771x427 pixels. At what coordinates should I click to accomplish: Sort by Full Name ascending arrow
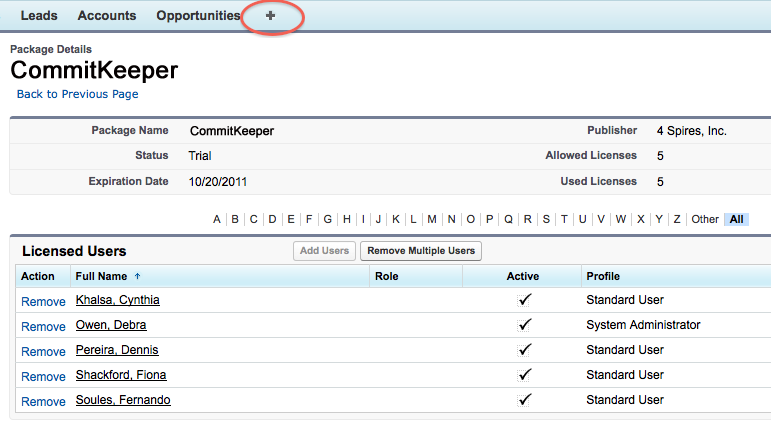pyautogui.click(x=137, y=276)
